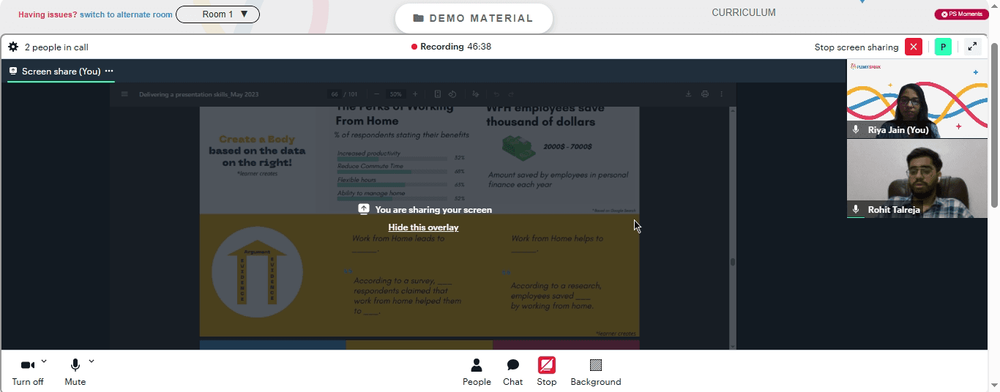
Task: Print the PDF document
Action: 705,94
